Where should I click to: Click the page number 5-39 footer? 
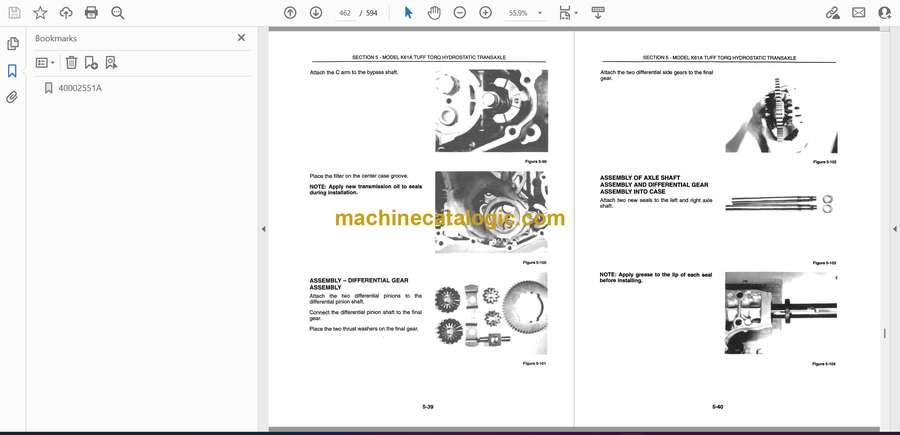[x=428, y=407]
